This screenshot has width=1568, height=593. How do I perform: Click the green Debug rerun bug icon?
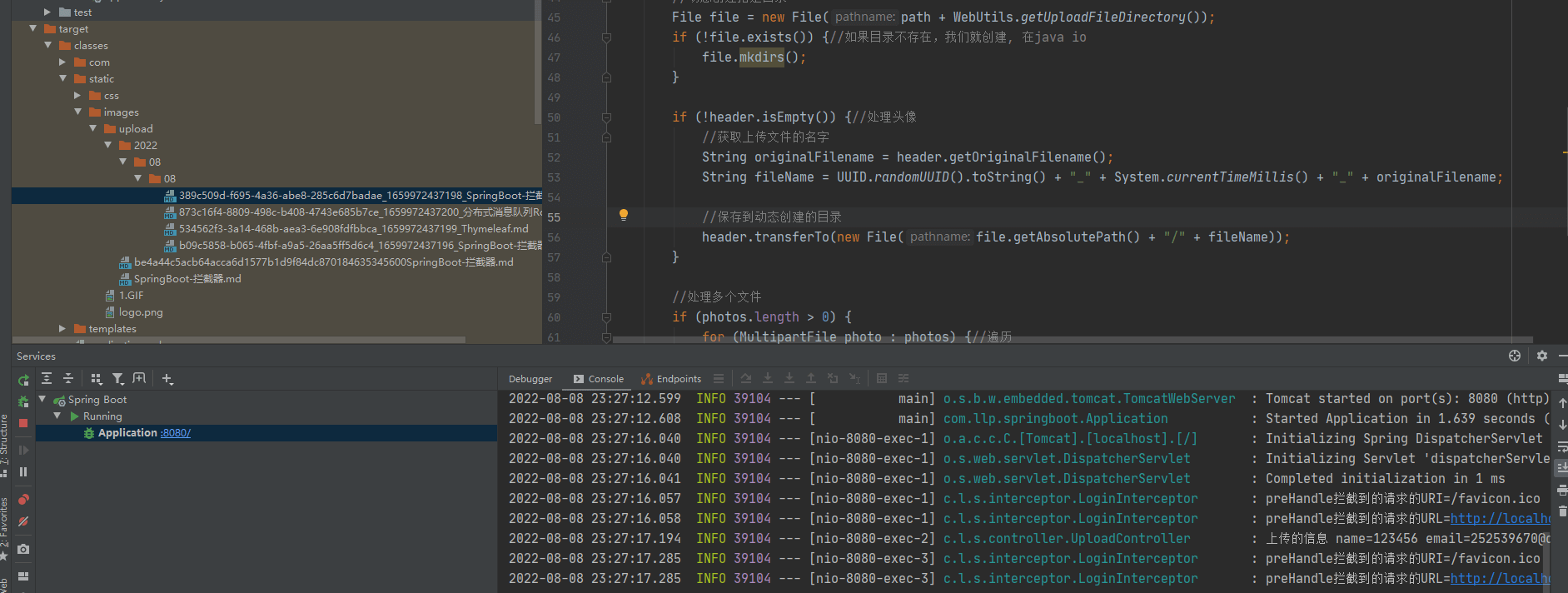tap(23, 401)
